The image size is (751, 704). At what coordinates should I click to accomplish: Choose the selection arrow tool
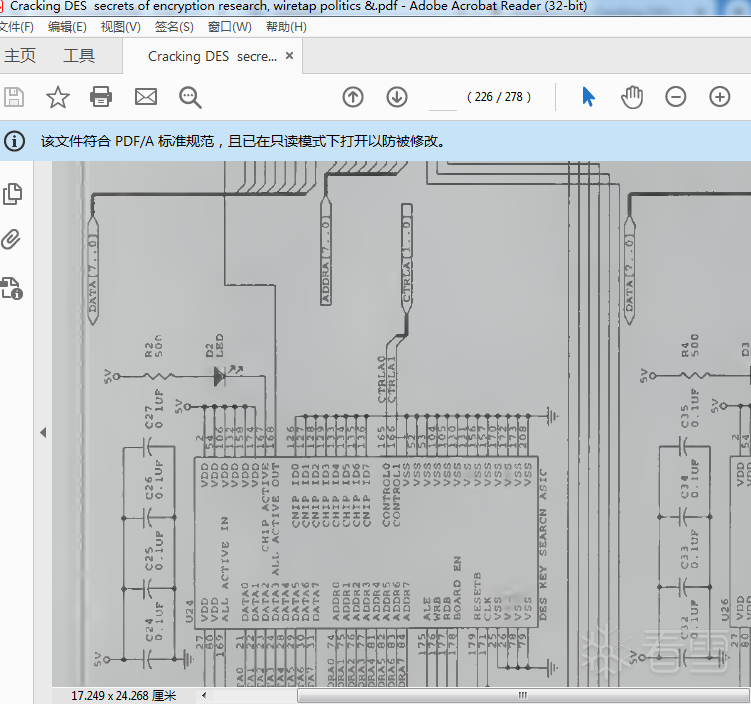(x=588, y=97)
